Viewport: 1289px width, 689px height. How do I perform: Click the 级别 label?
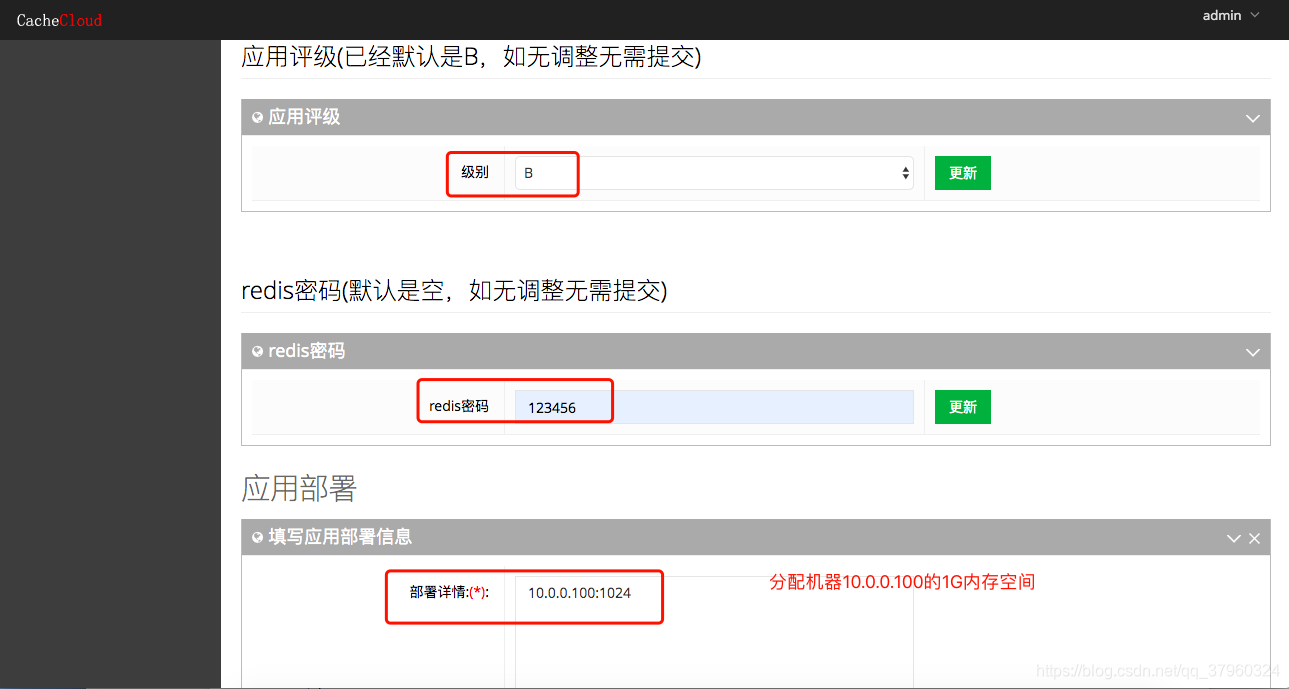[475, 172]
